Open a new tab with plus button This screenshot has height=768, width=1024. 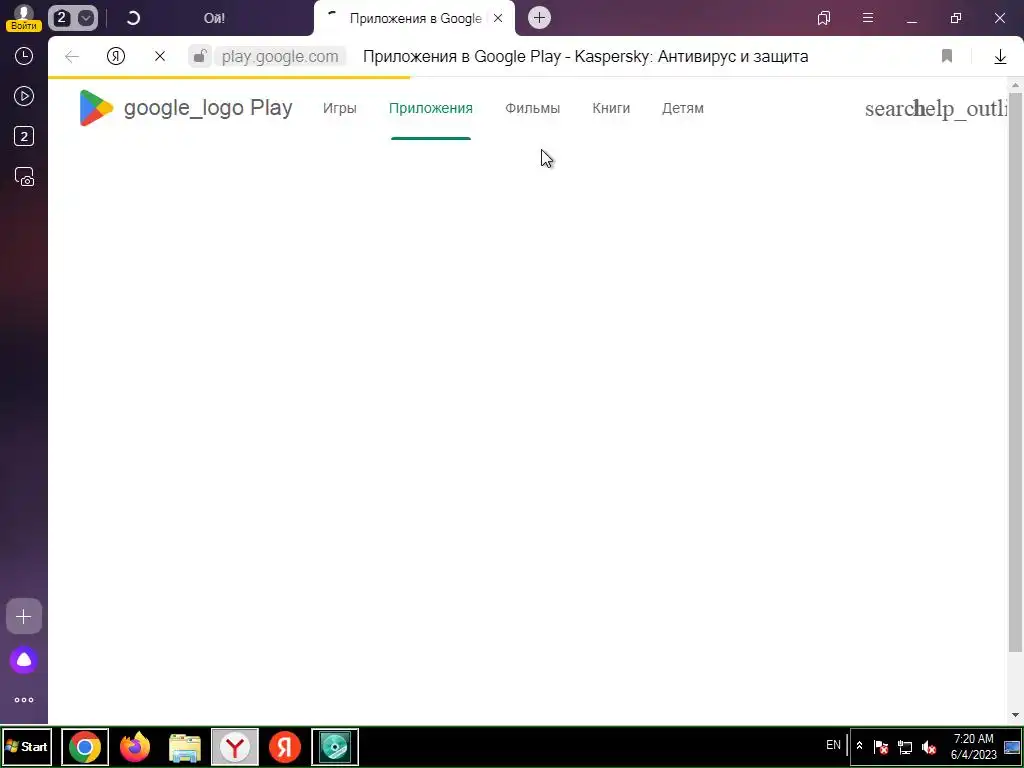click(x=539, y=18)
